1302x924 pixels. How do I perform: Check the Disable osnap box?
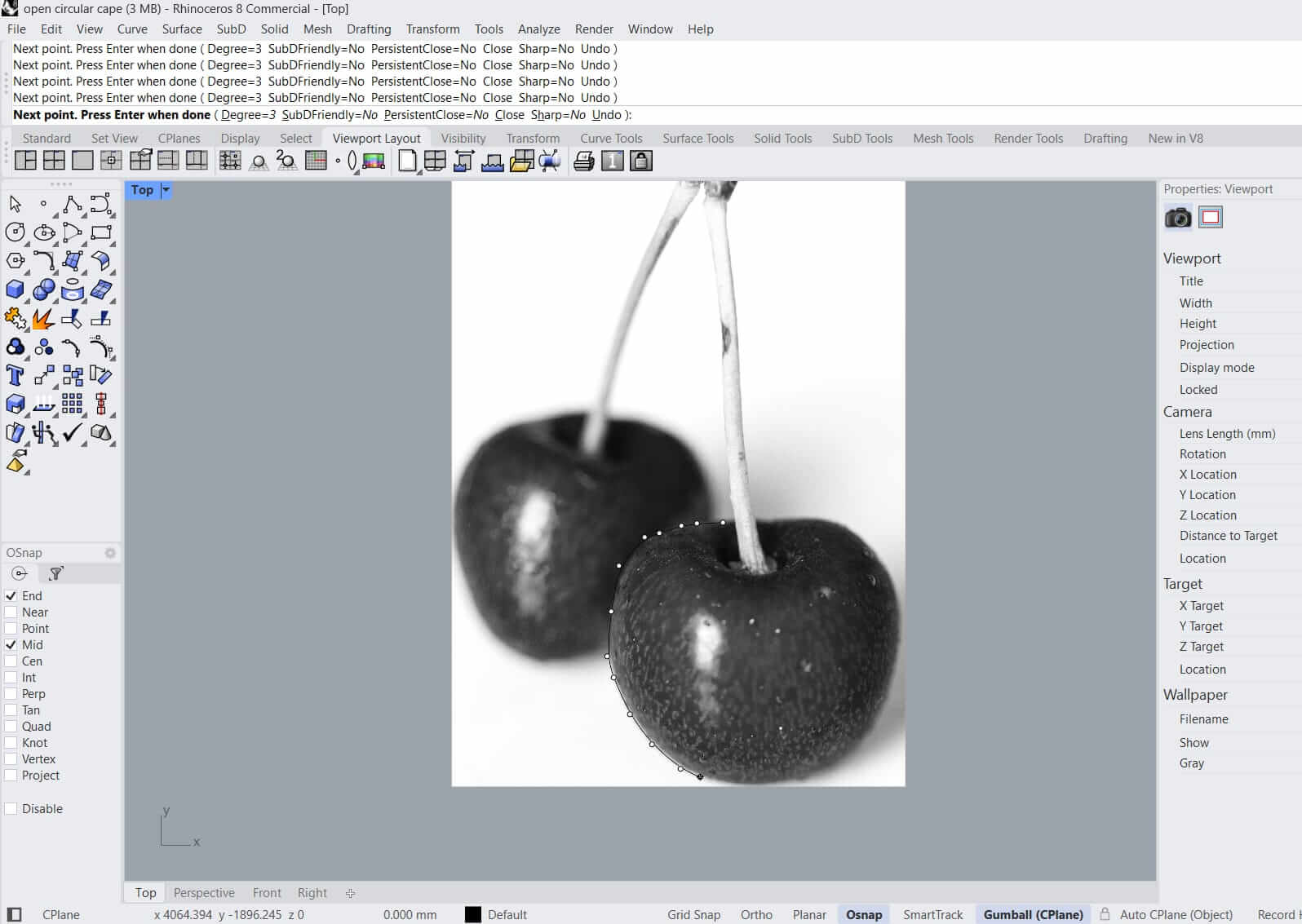[x=11, y=809]
